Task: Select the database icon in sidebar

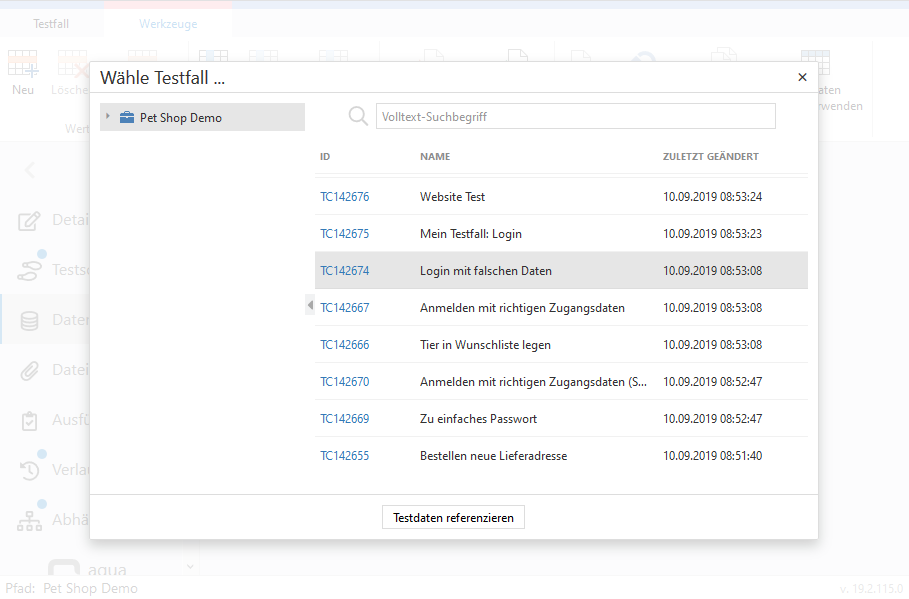Action: pos(31,320)
